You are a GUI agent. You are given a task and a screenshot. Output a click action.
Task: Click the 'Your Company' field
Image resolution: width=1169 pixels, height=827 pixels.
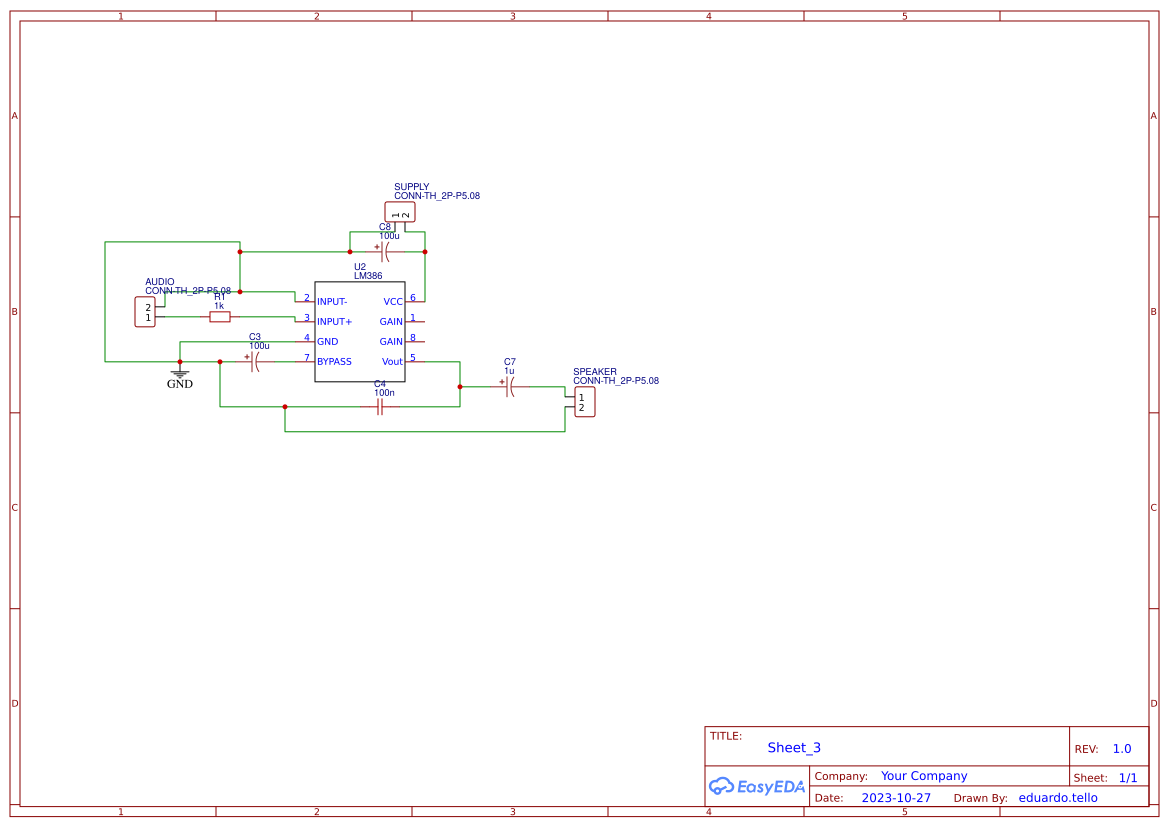924,776
